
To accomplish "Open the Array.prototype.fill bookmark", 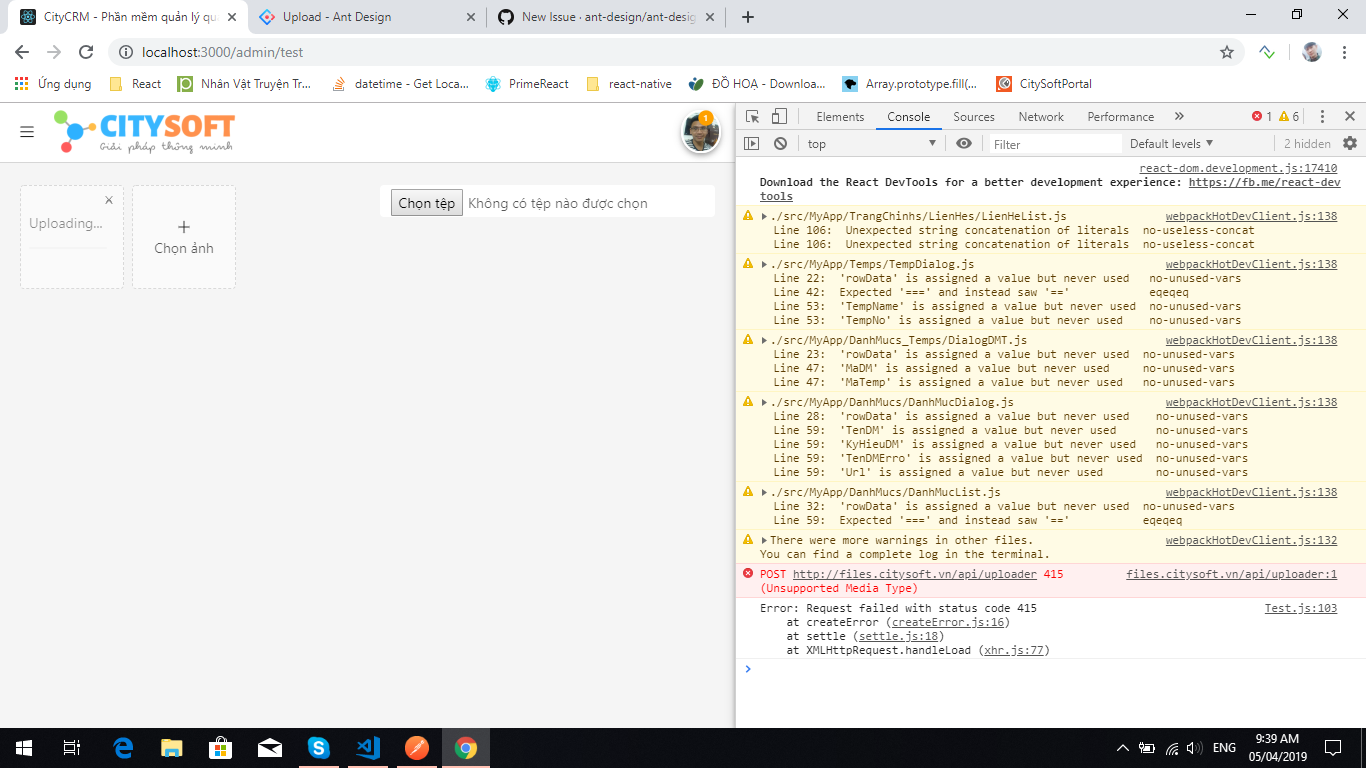I will pos(910,84).
